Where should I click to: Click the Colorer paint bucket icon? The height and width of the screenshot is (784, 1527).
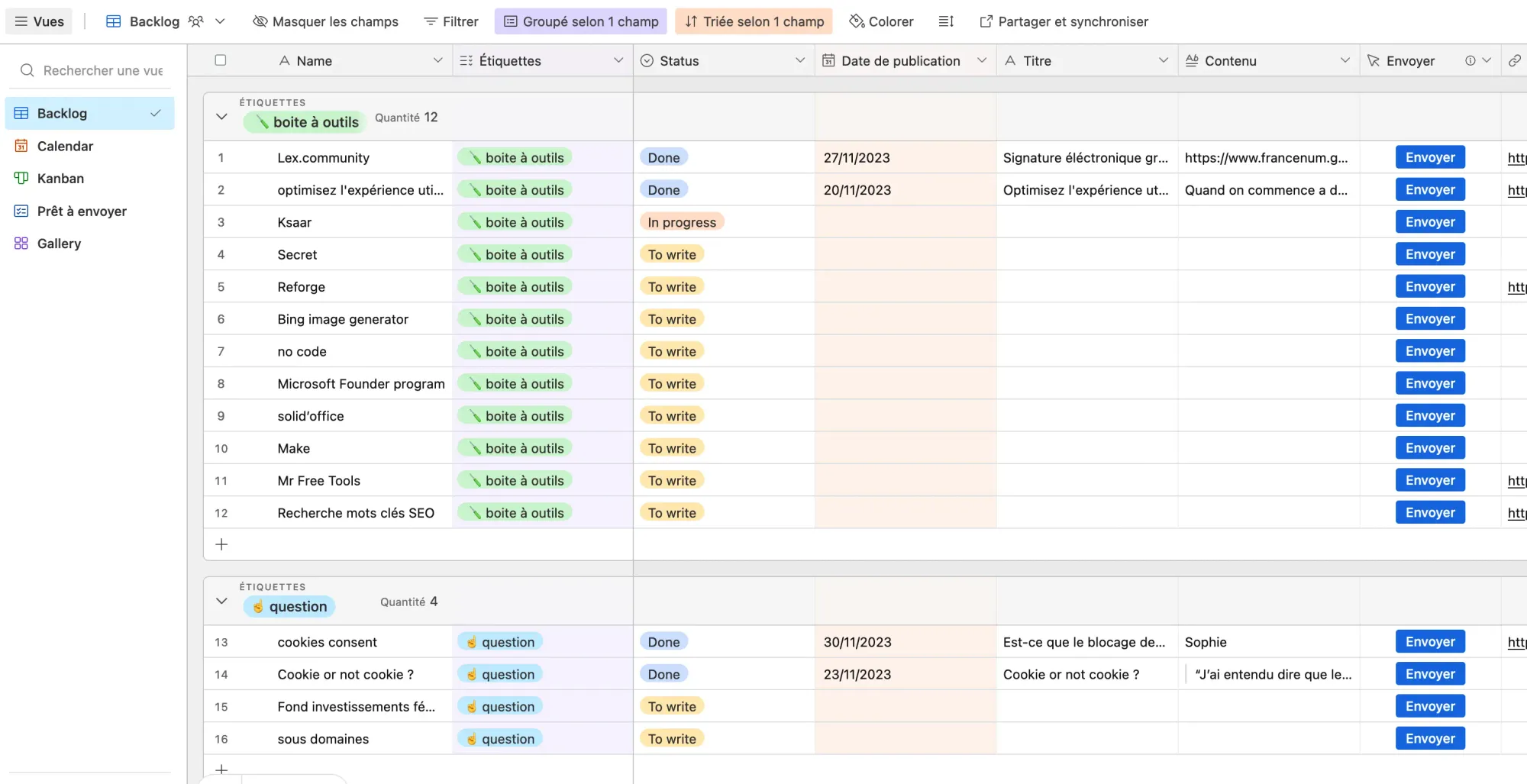coord(857,21)
